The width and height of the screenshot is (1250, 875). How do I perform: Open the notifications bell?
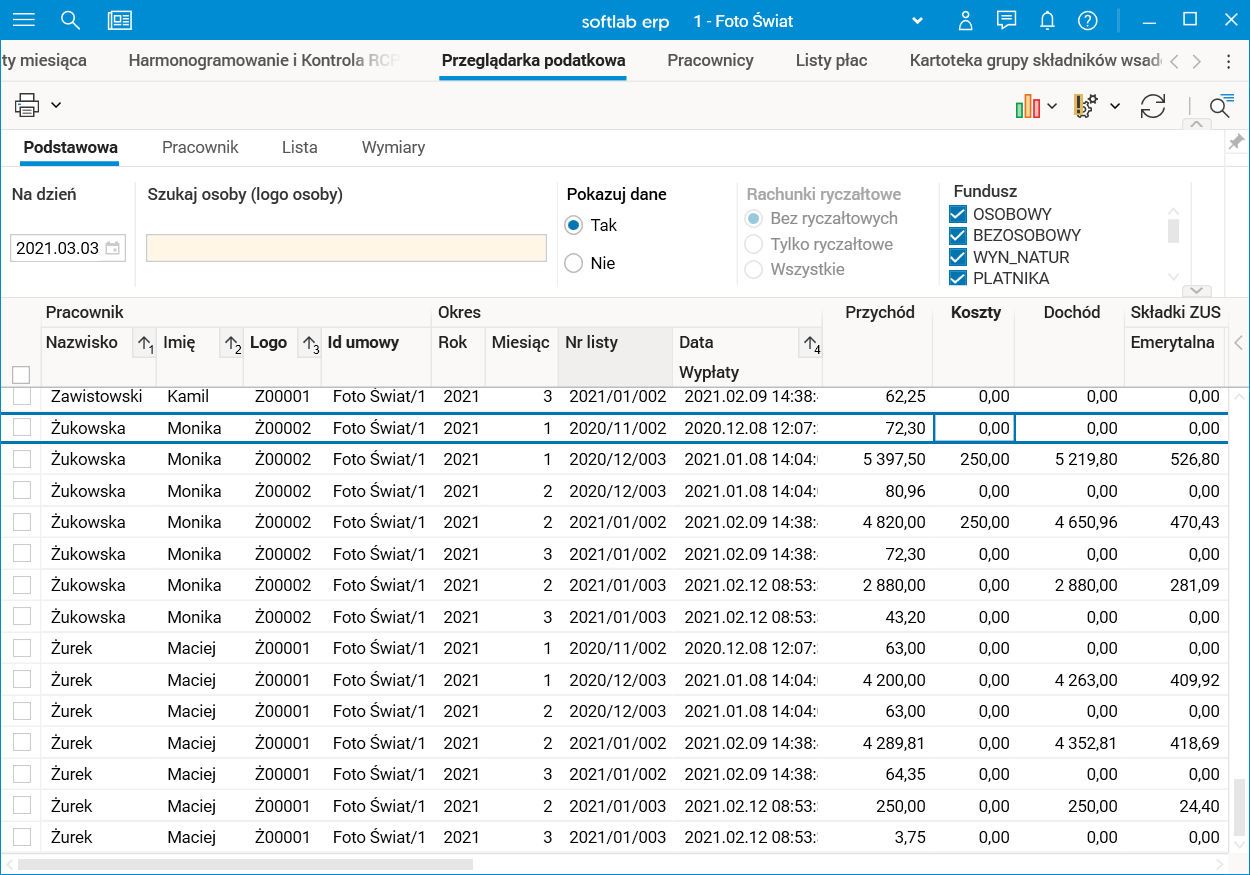[x=1047, y=21]
